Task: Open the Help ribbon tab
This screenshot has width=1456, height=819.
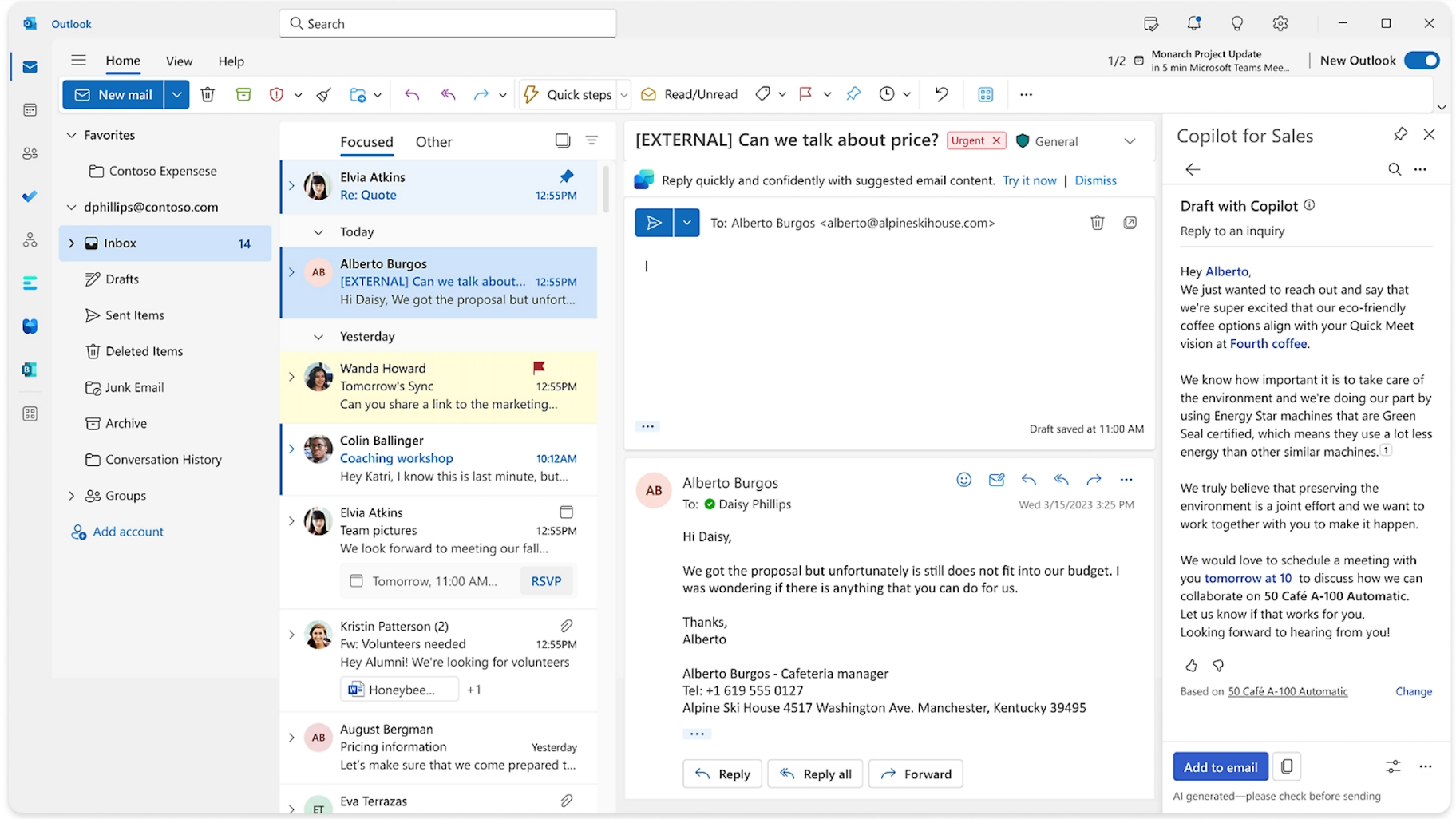Action: pos(231,61)
